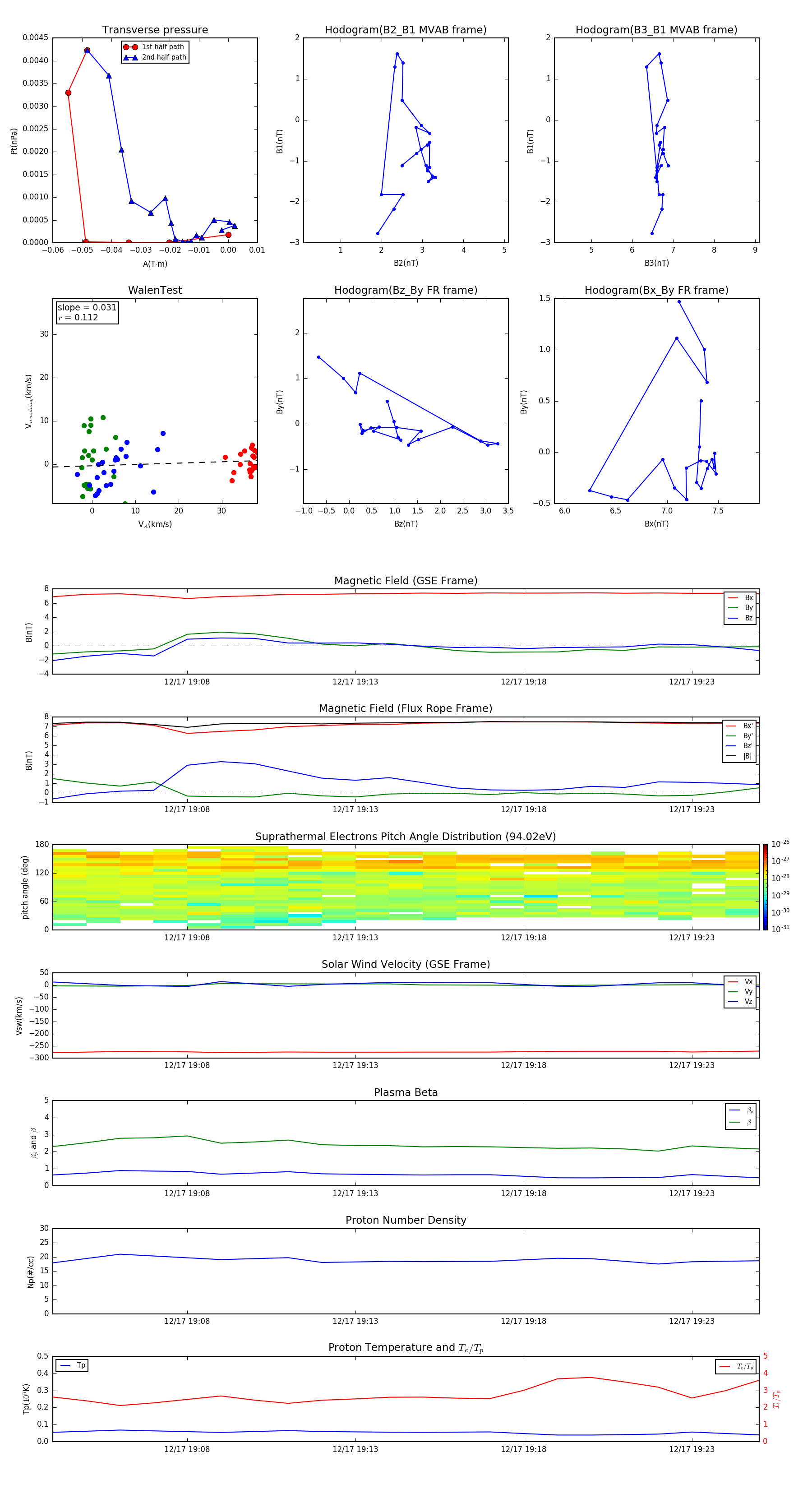Click 'Tp(10^6K)' axis label
Screen dimensions: 812x1489
pos(27,1399)
